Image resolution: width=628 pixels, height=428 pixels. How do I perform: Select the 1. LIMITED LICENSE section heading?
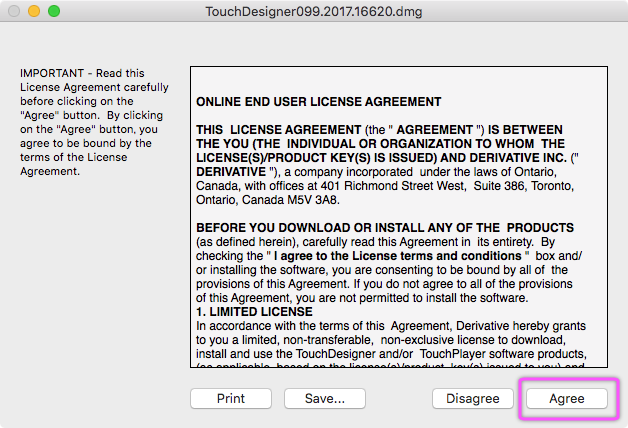tap(254, 312)
